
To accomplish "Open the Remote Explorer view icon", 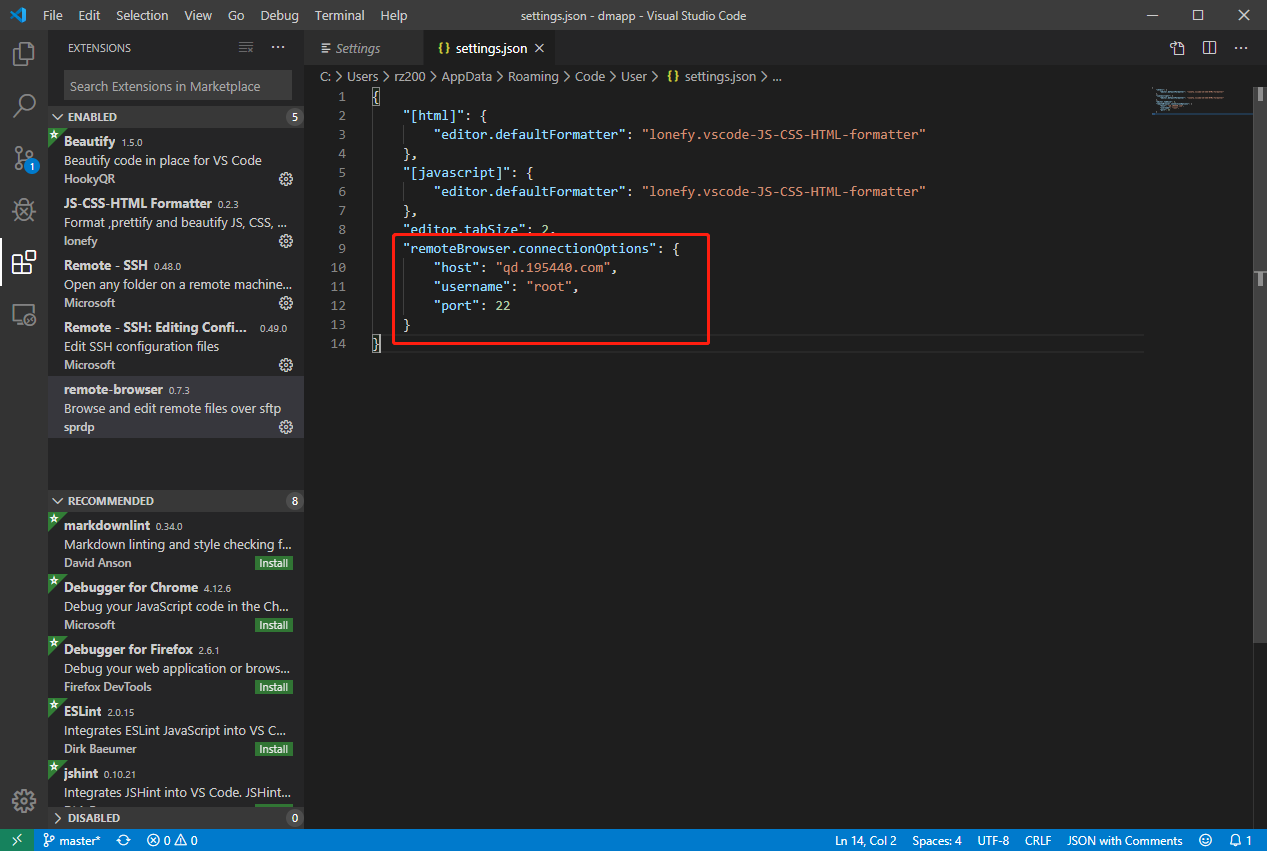I will 24,315.
